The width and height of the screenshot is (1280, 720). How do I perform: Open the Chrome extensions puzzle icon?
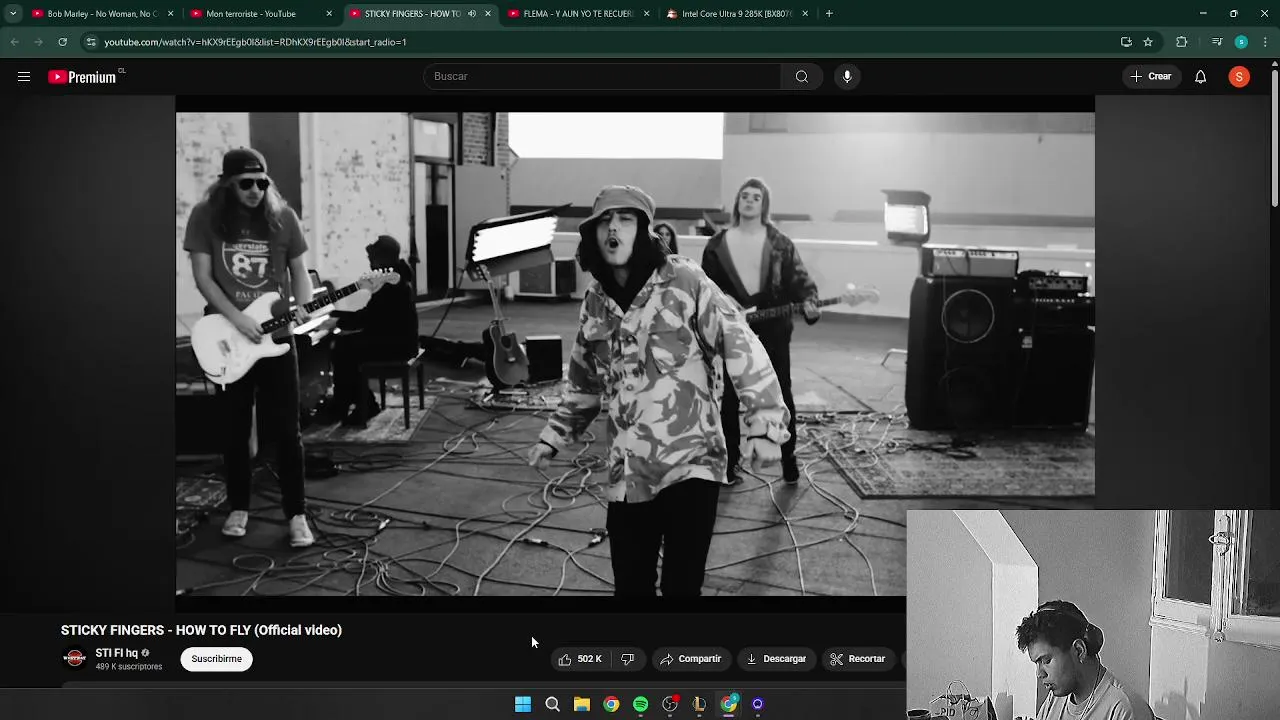coord(1181,42)
